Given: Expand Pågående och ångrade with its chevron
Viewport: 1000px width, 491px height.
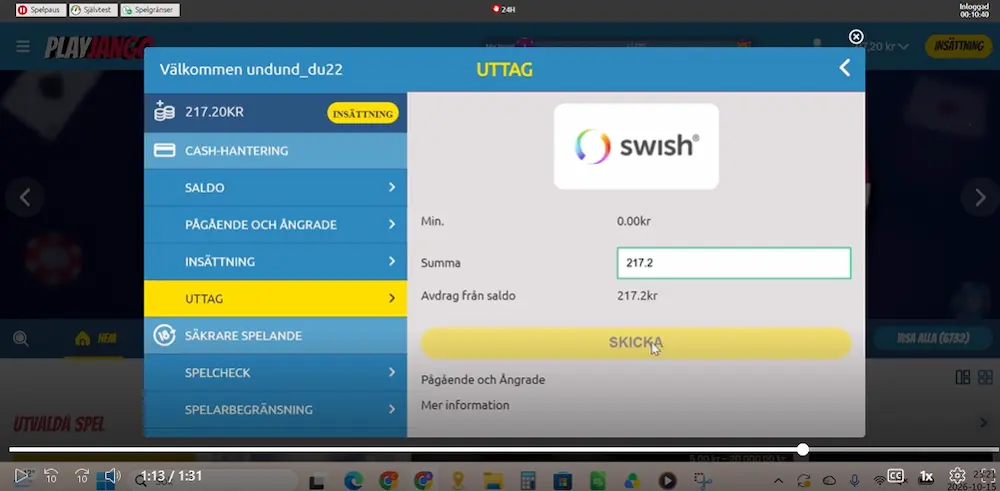Looking at the screenshot, I should [392, 224].
